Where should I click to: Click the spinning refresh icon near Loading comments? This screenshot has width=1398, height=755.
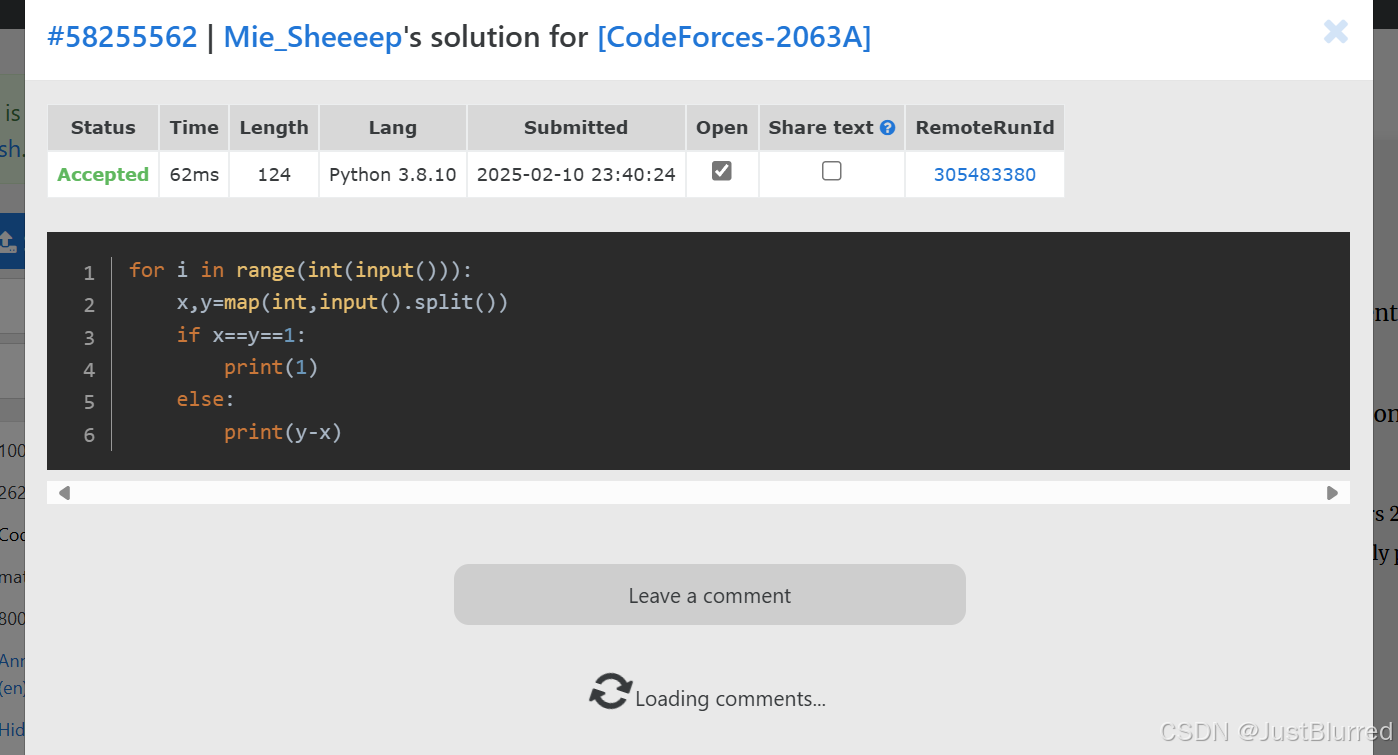[x=610, y=692]
